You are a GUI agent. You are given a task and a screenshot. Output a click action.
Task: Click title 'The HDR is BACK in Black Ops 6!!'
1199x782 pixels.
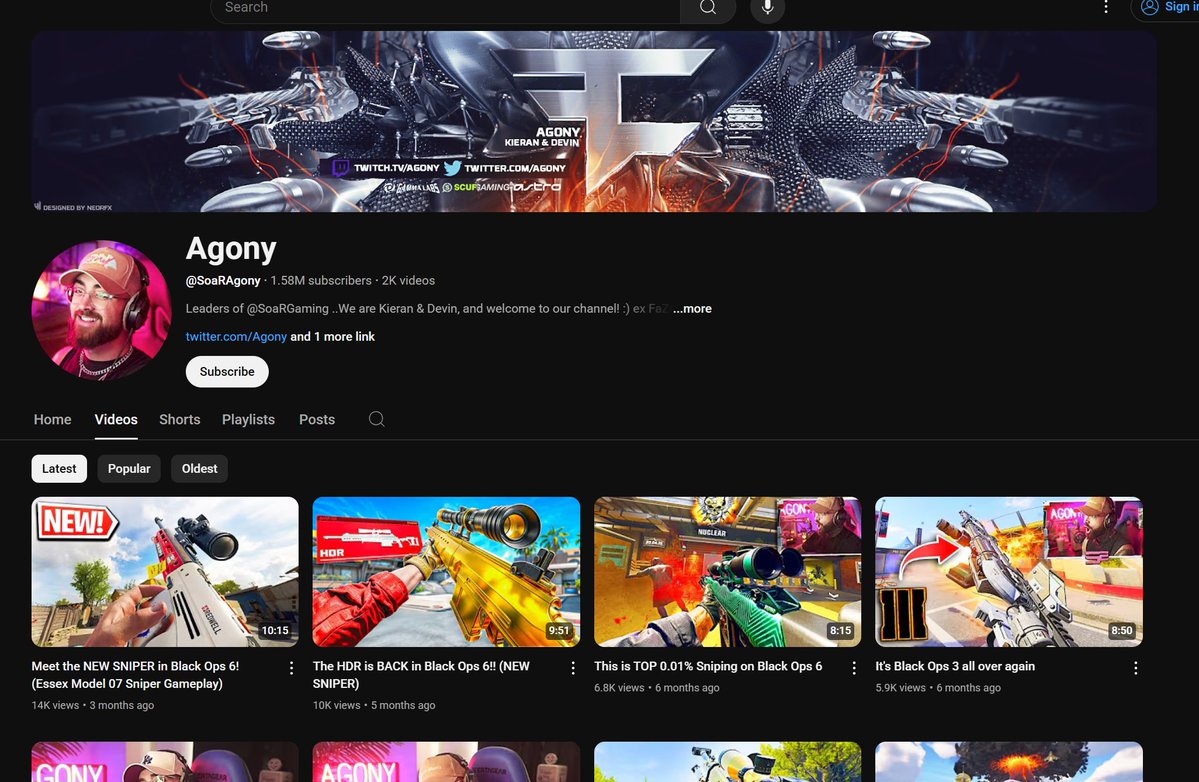(421, 675)
